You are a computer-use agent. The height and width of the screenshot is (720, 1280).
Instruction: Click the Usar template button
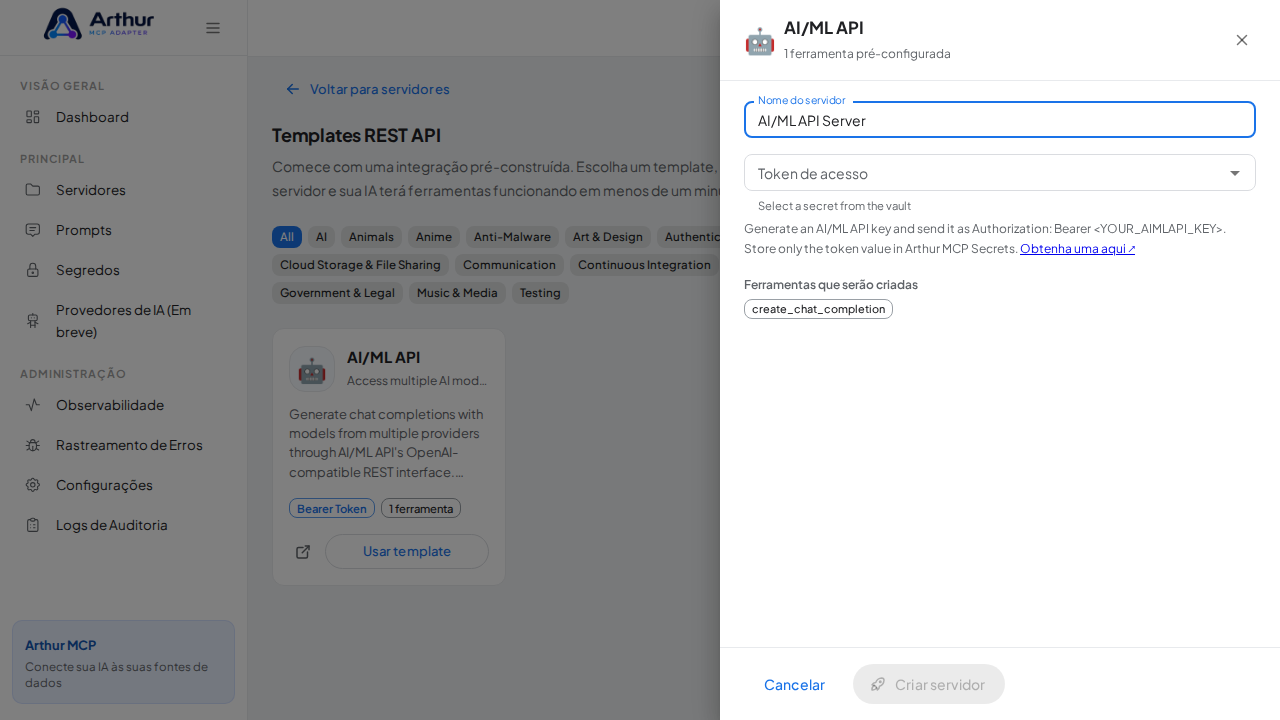407,552
